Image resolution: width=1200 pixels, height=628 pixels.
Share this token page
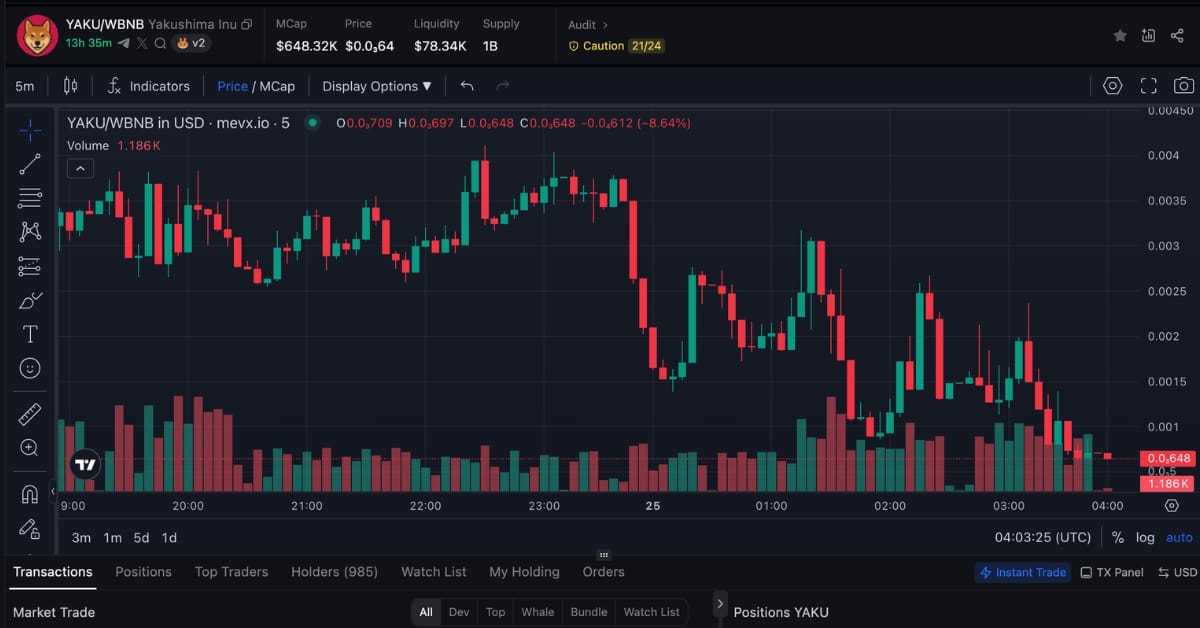click(x=1177, y=35)
